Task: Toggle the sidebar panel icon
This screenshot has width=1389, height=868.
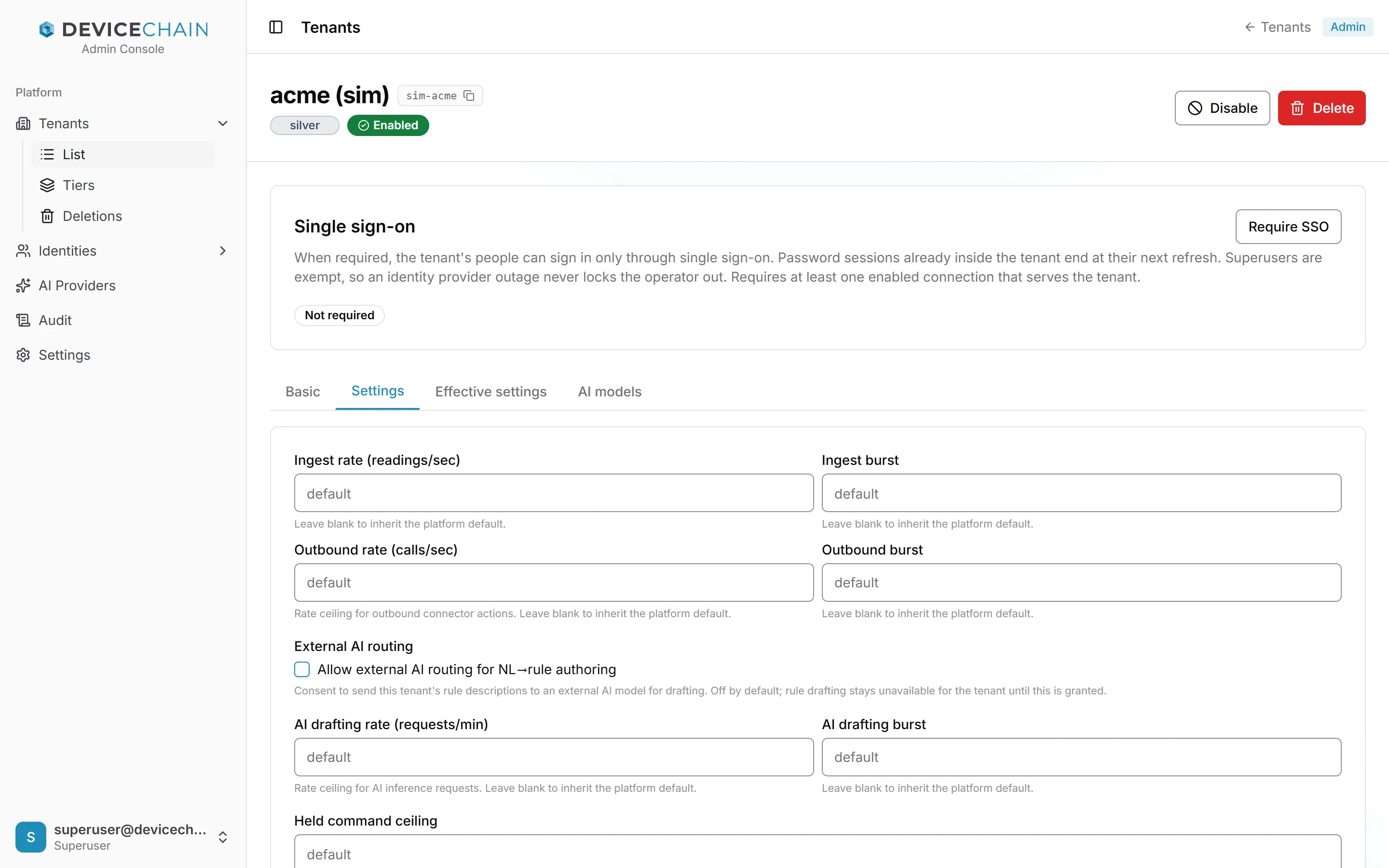Action: [x=275, y=27]
